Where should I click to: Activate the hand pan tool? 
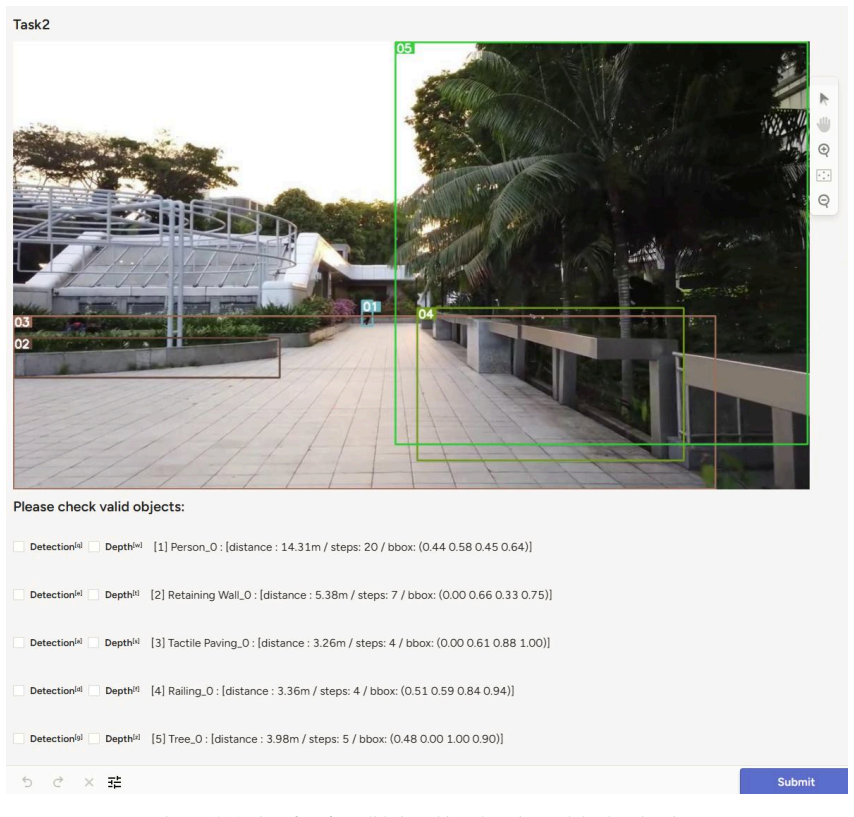(x=824, y=124)
